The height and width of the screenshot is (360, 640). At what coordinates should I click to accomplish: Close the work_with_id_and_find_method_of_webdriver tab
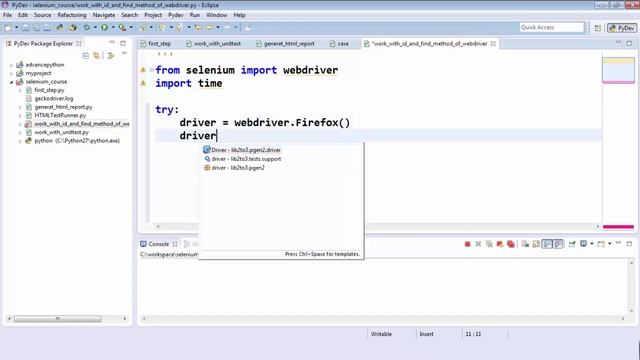click(493, 43)
